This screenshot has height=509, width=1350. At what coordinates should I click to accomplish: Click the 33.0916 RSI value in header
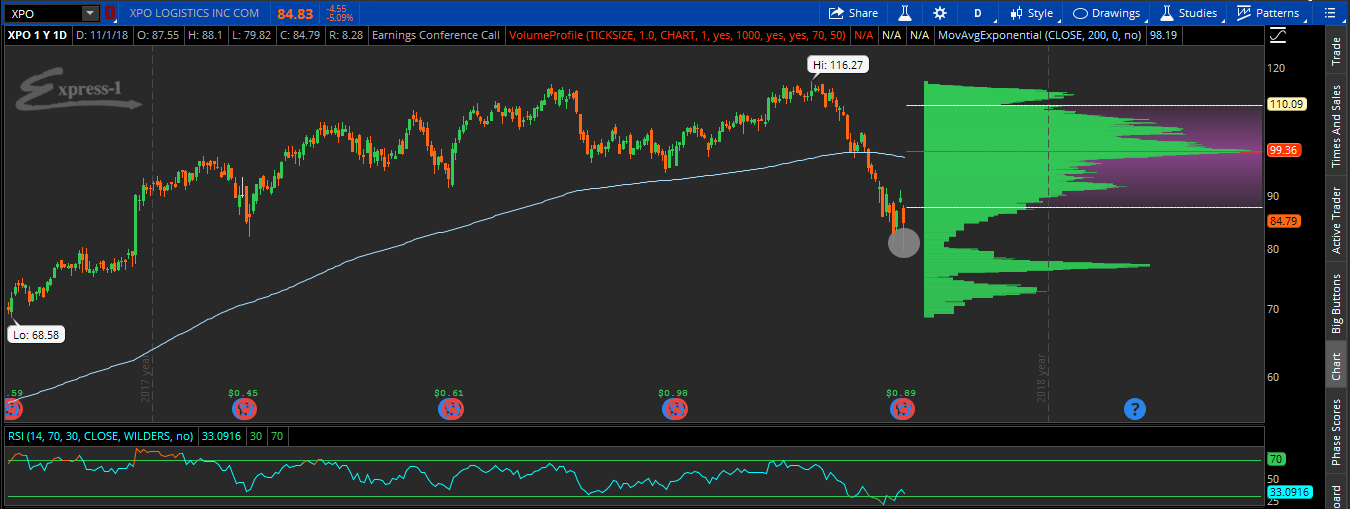(221, 436)
